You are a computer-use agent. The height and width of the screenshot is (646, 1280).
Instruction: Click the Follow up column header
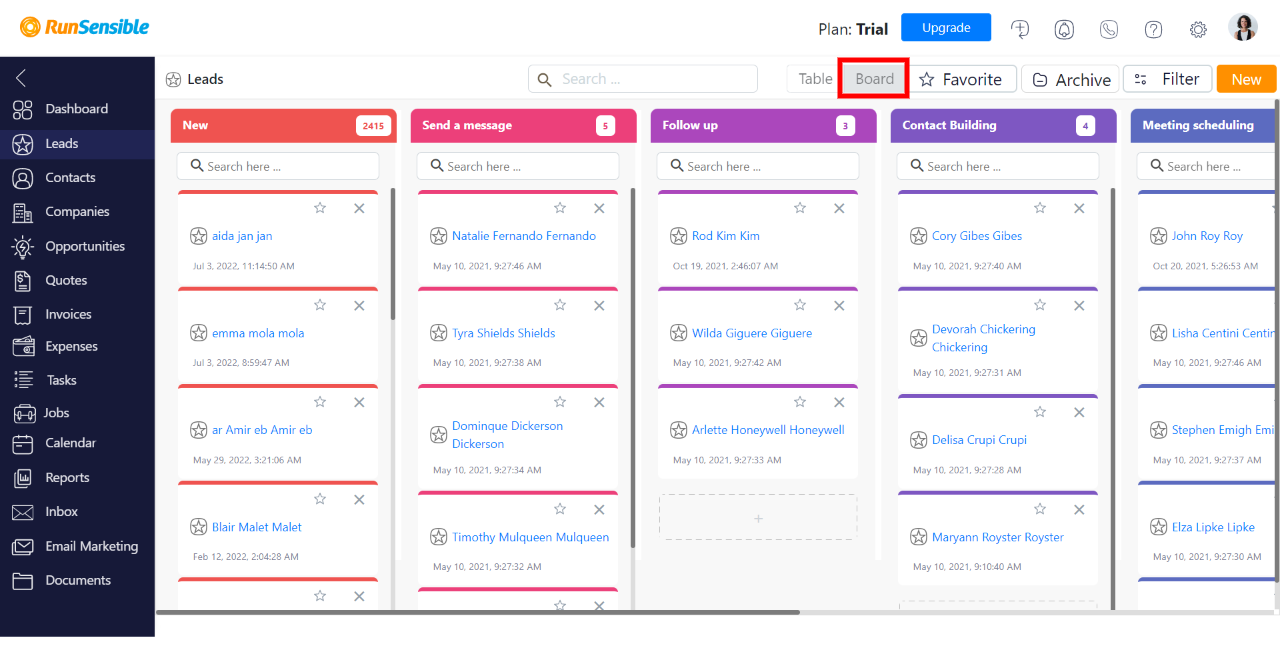pos(763,126)
